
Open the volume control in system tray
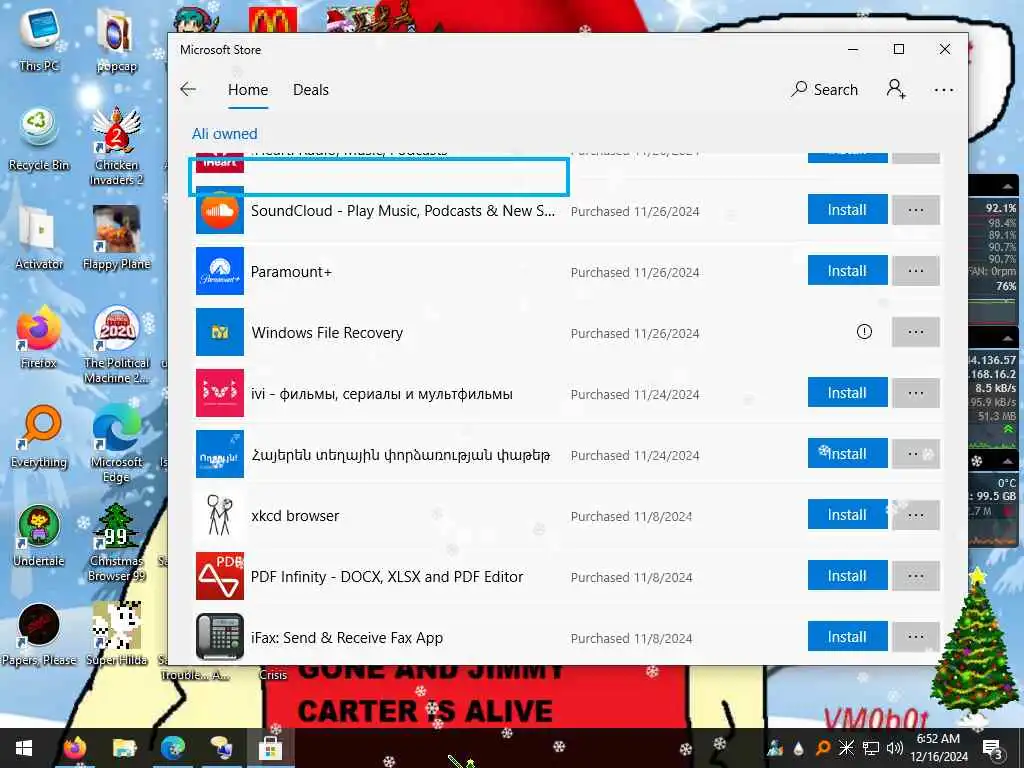[895, 748]
